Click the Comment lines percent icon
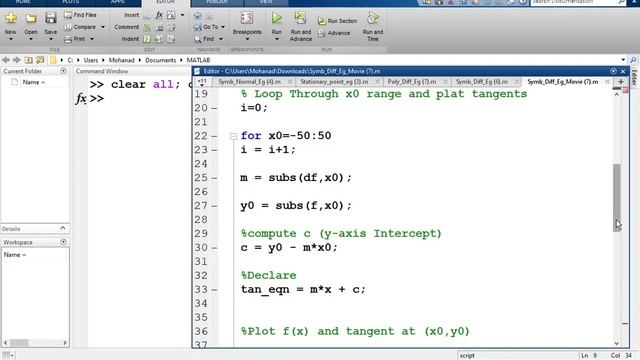 147,27
